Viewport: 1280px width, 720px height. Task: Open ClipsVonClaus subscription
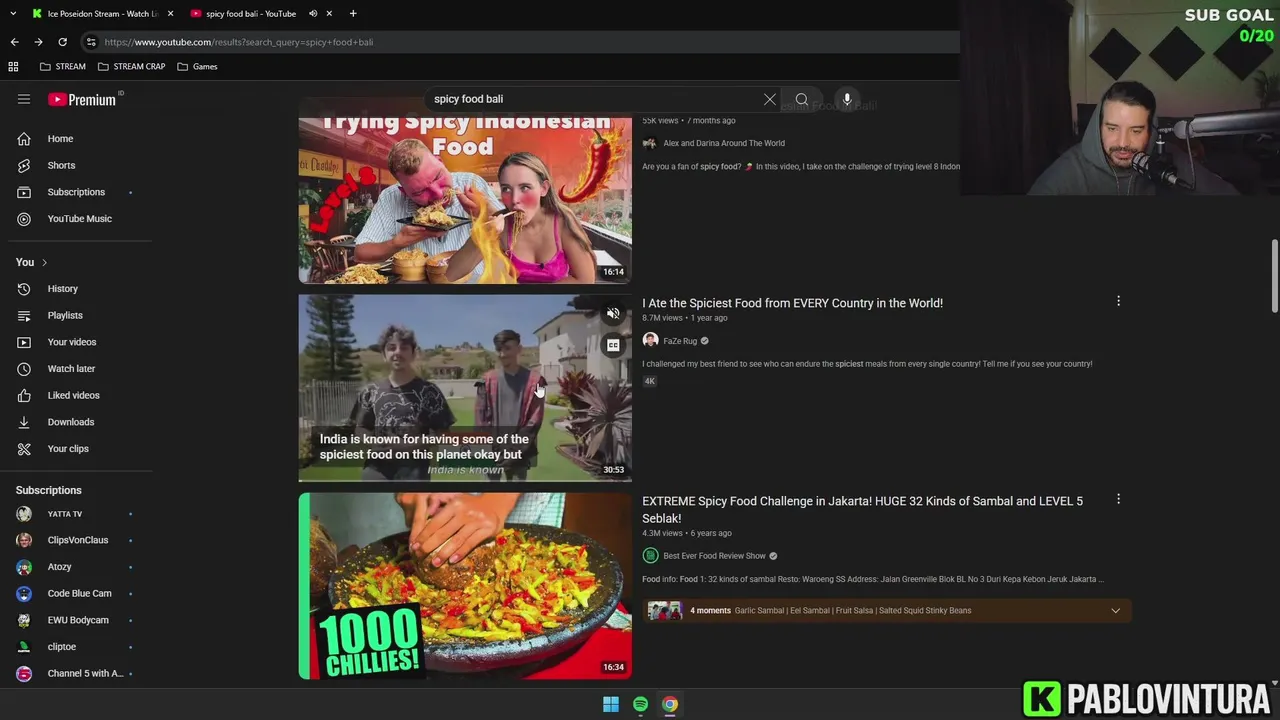[x=76, y=540]
